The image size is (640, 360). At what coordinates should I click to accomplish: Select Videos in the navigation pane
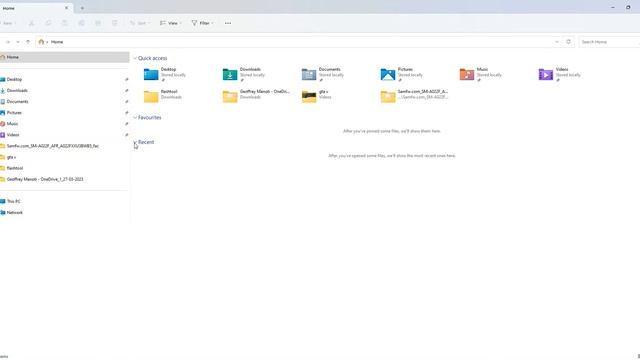[x=64, y=135]
